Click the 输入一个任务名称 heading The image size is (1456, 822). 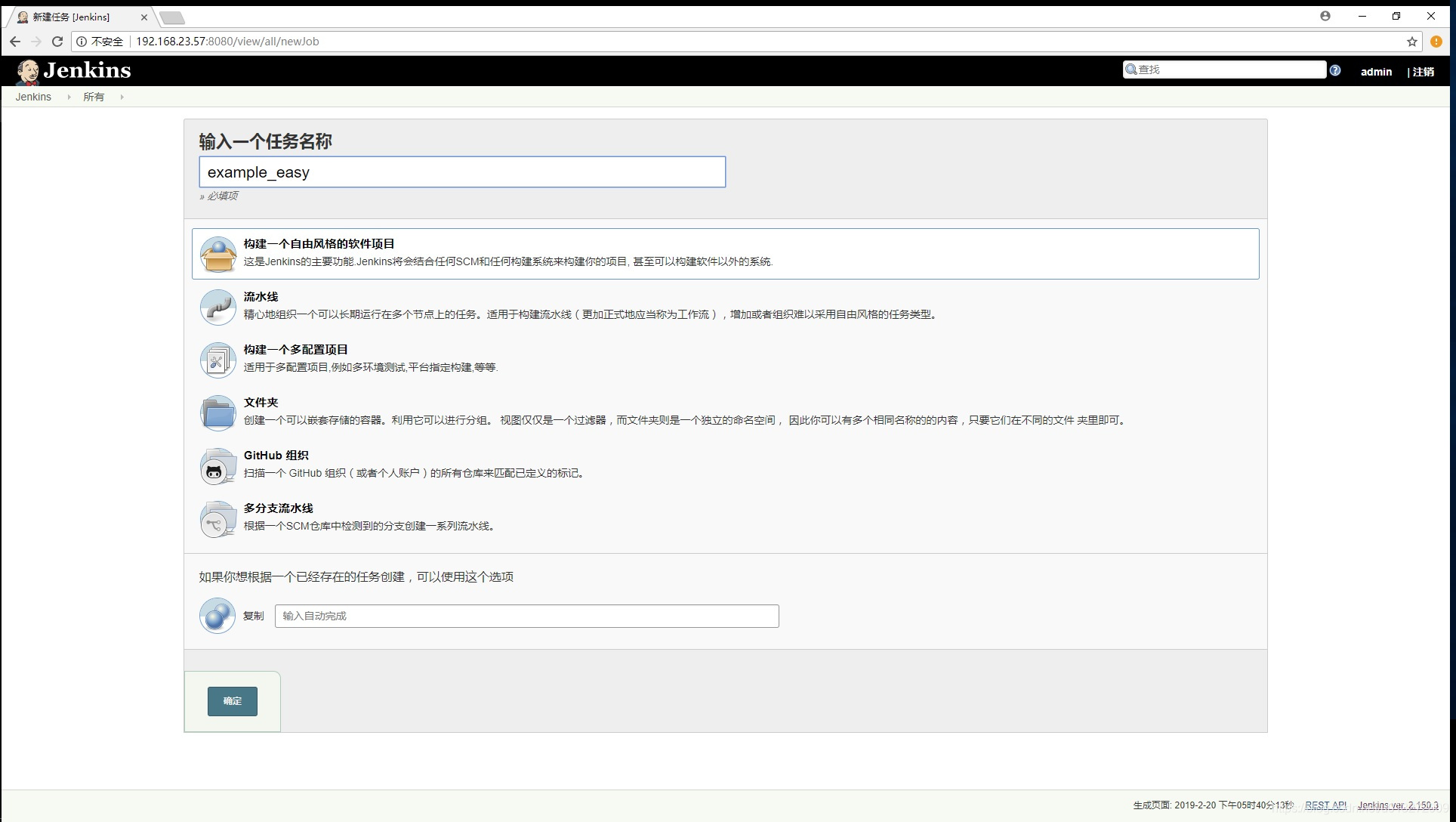(265, 141)
